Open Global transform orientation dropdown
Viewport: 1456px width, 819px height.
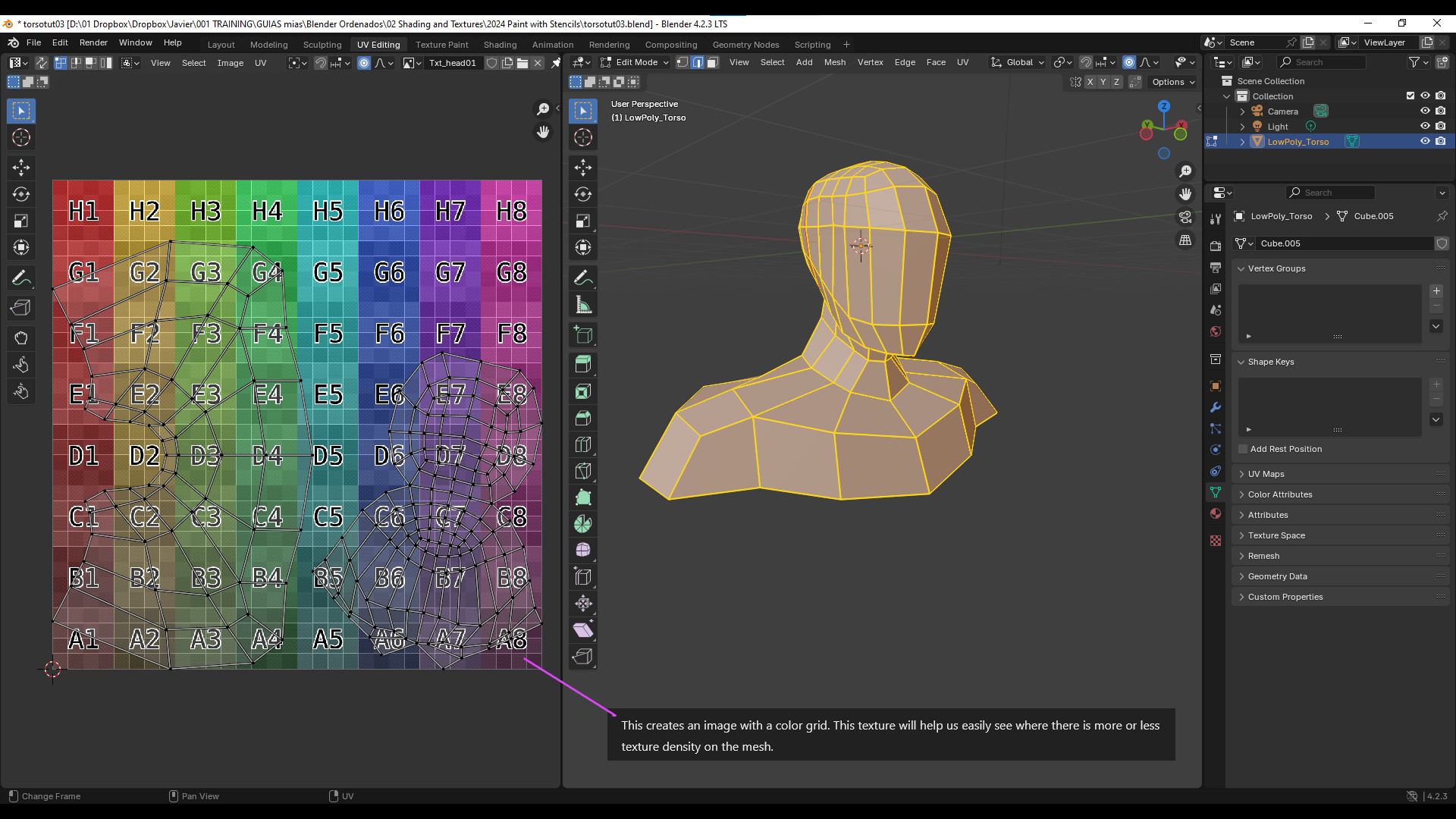[x=1017, y=62]
